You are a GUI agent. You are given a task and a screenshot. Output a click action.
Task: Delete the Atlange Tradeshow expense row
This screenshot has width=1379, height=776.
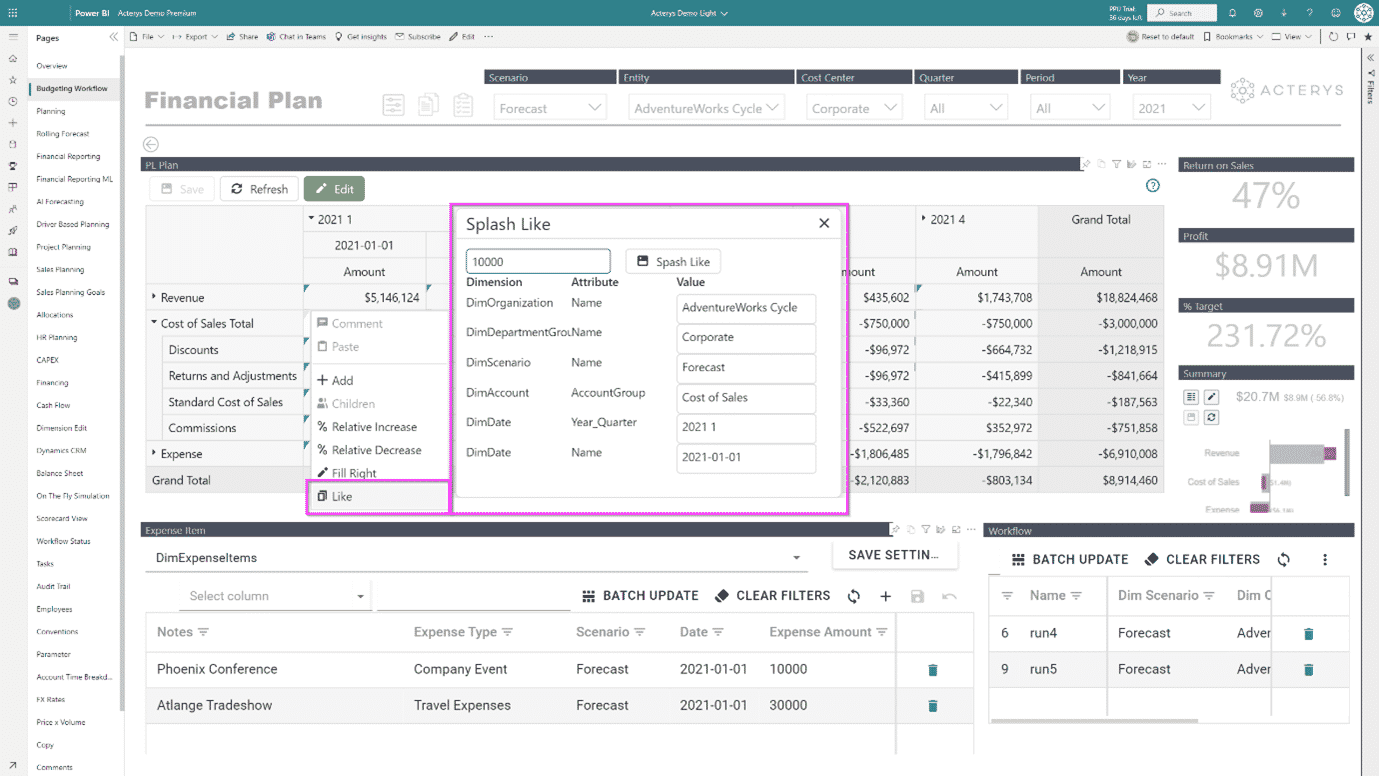click(933, 706)
